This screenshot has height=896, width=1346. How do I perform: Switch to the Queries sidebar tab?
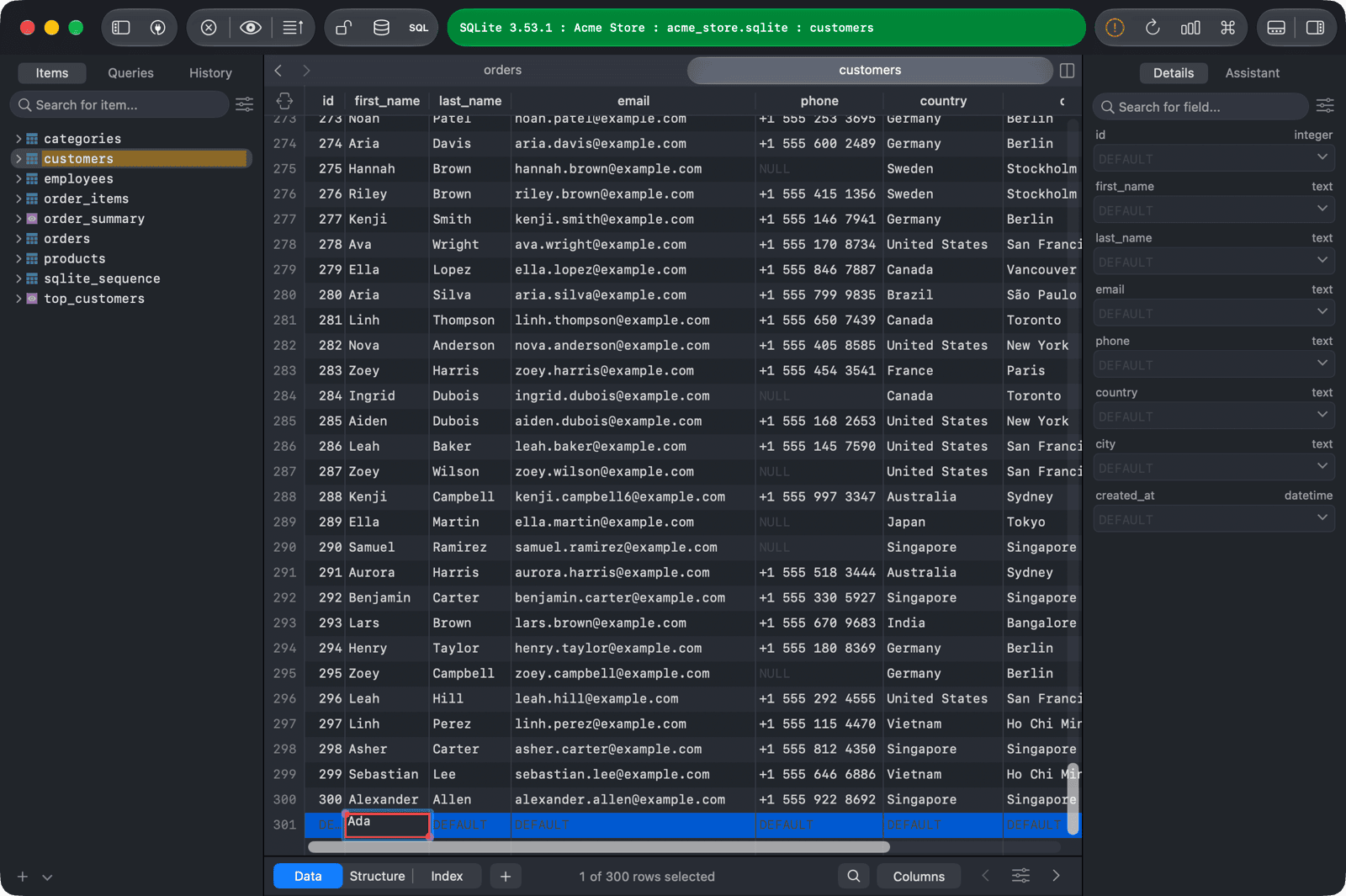point(130,73)
